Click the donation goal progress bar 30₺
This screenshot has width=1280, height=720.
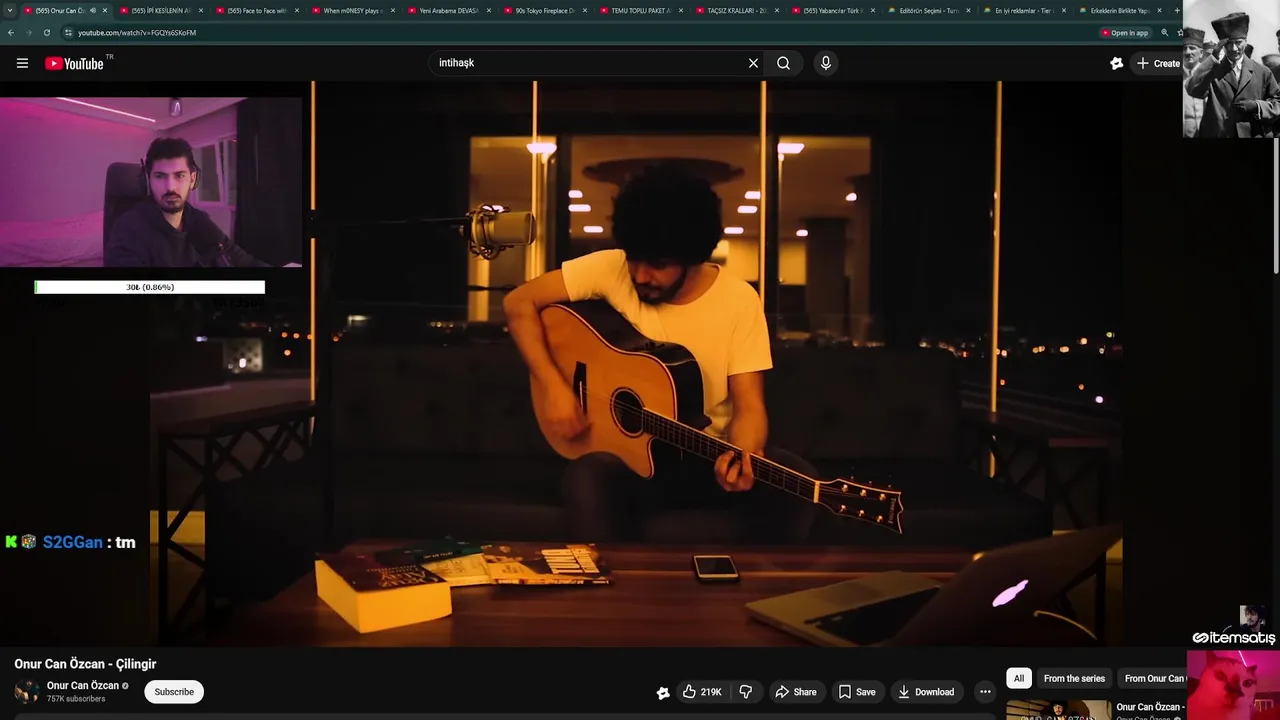150,287
